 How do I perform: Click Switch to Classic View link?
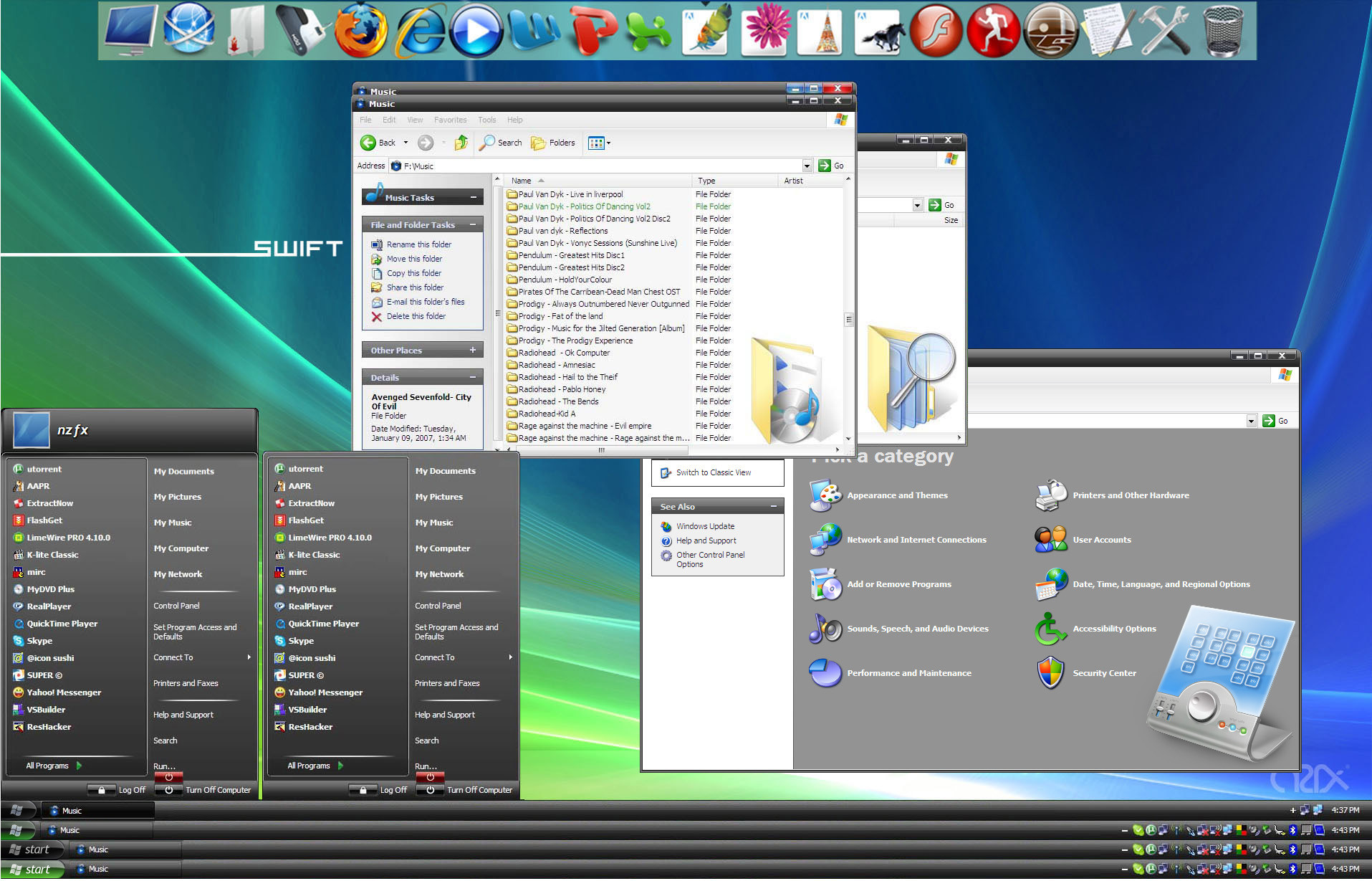[714, 472]
